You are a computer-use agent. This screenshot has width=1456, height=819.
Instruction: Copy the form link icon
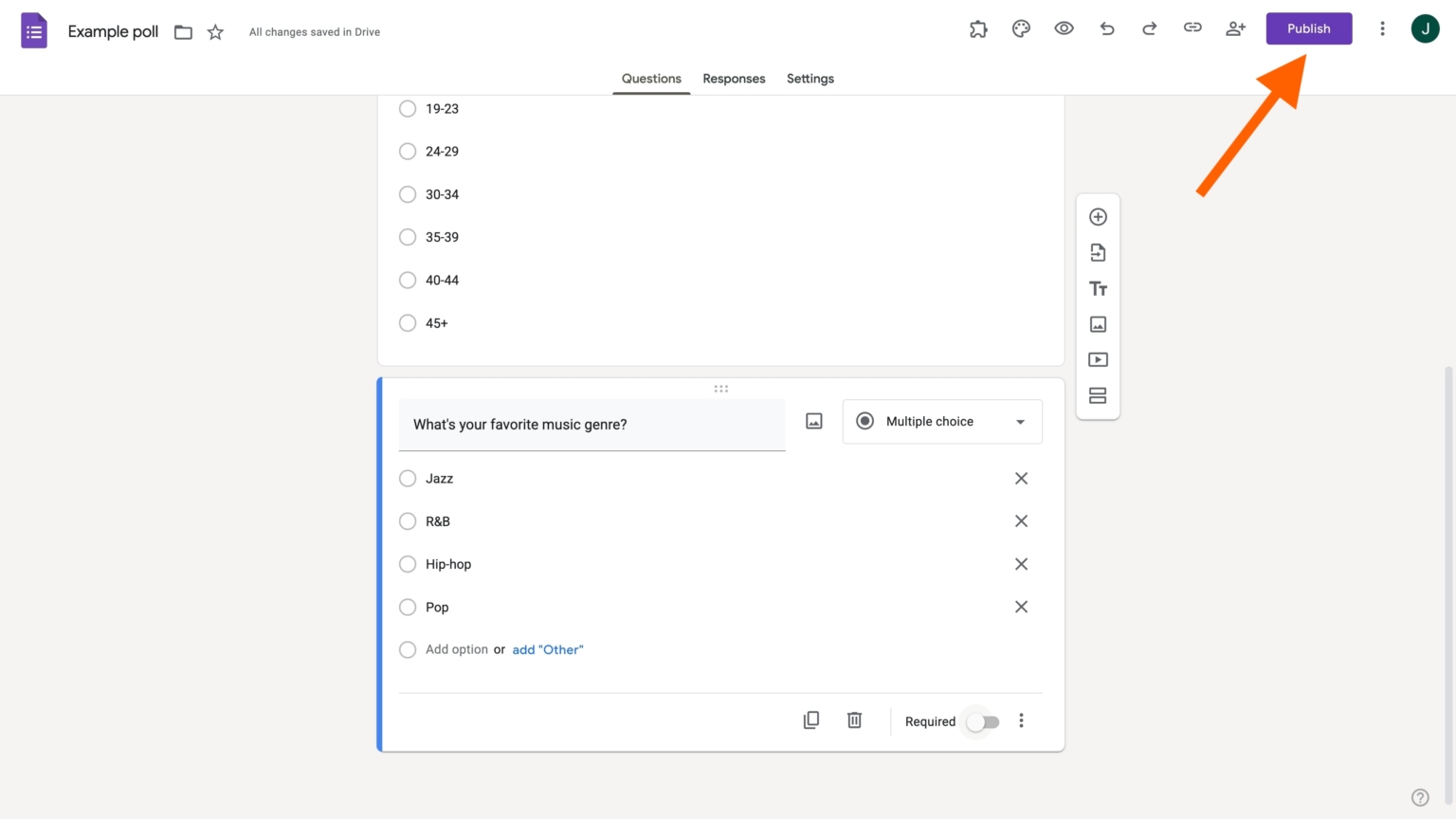click(1192, 28)
